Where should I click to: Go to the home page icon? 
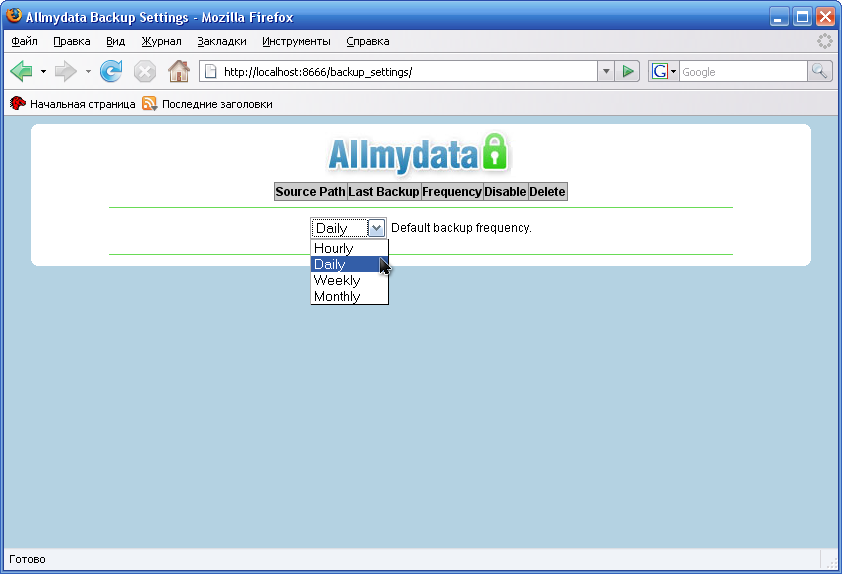click(x=179, y=71)
